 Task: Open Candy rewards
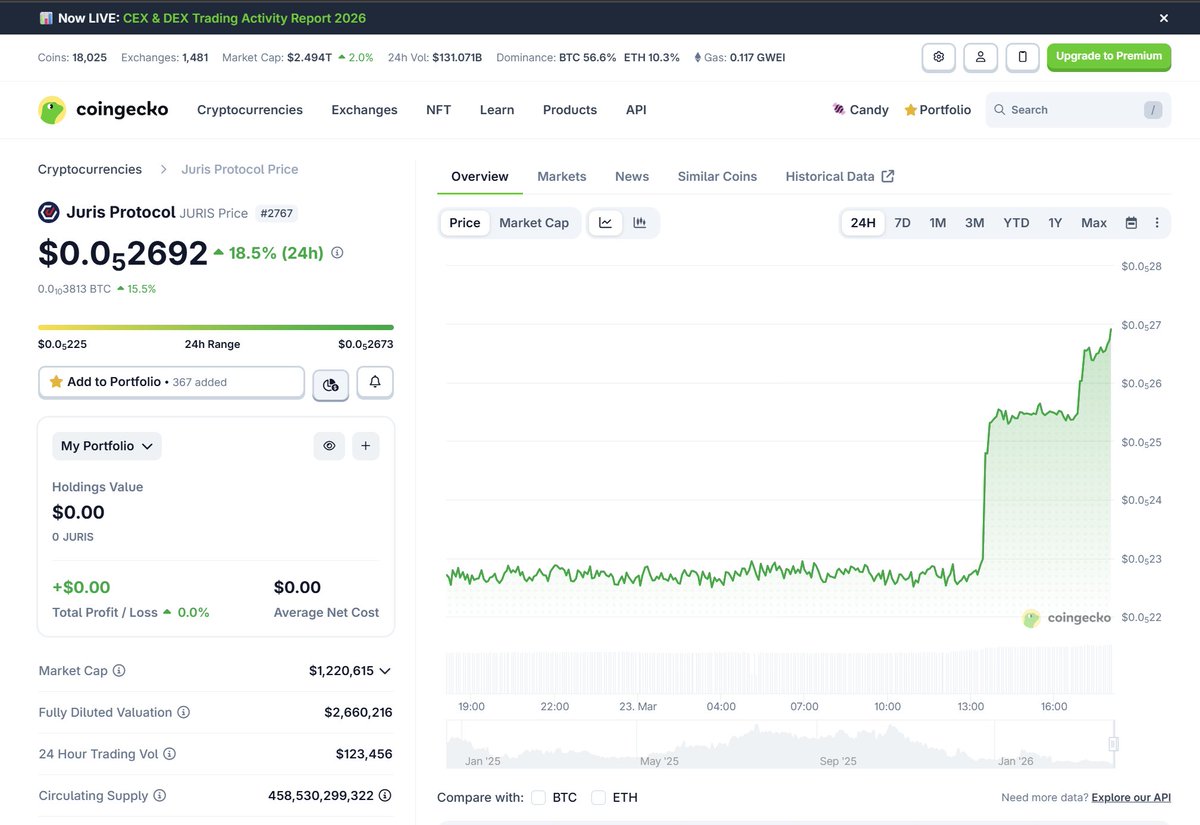(x=860, y=110)
